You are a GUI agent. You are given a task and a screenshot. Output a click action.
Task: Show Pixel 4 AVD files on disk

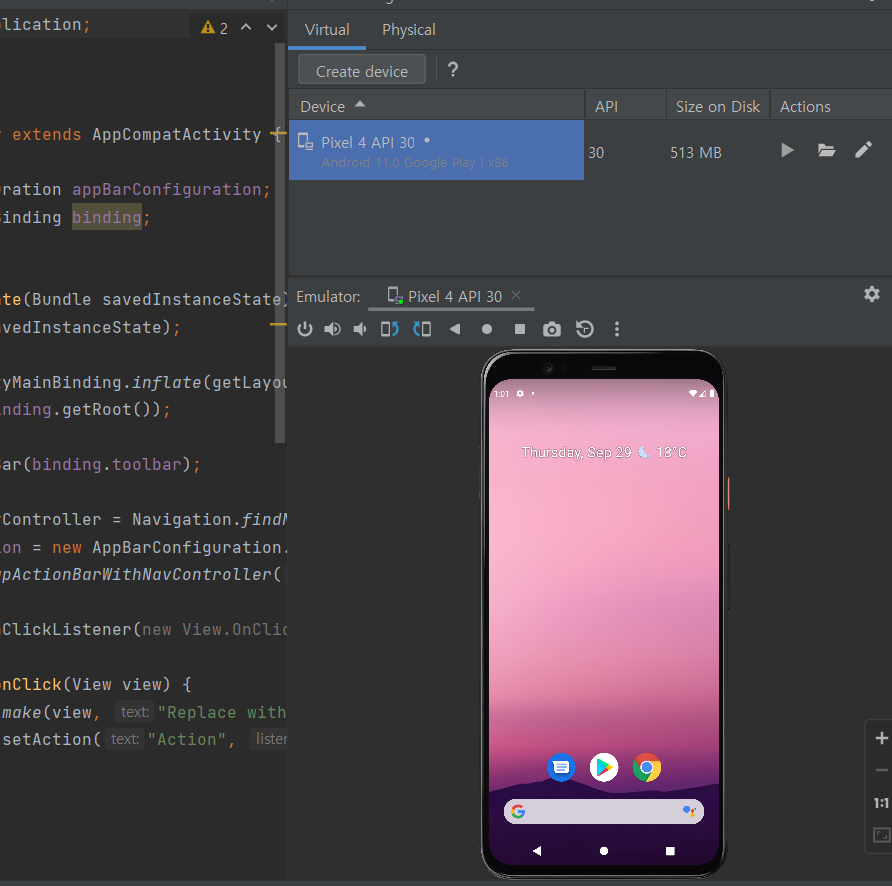point(826,150)
